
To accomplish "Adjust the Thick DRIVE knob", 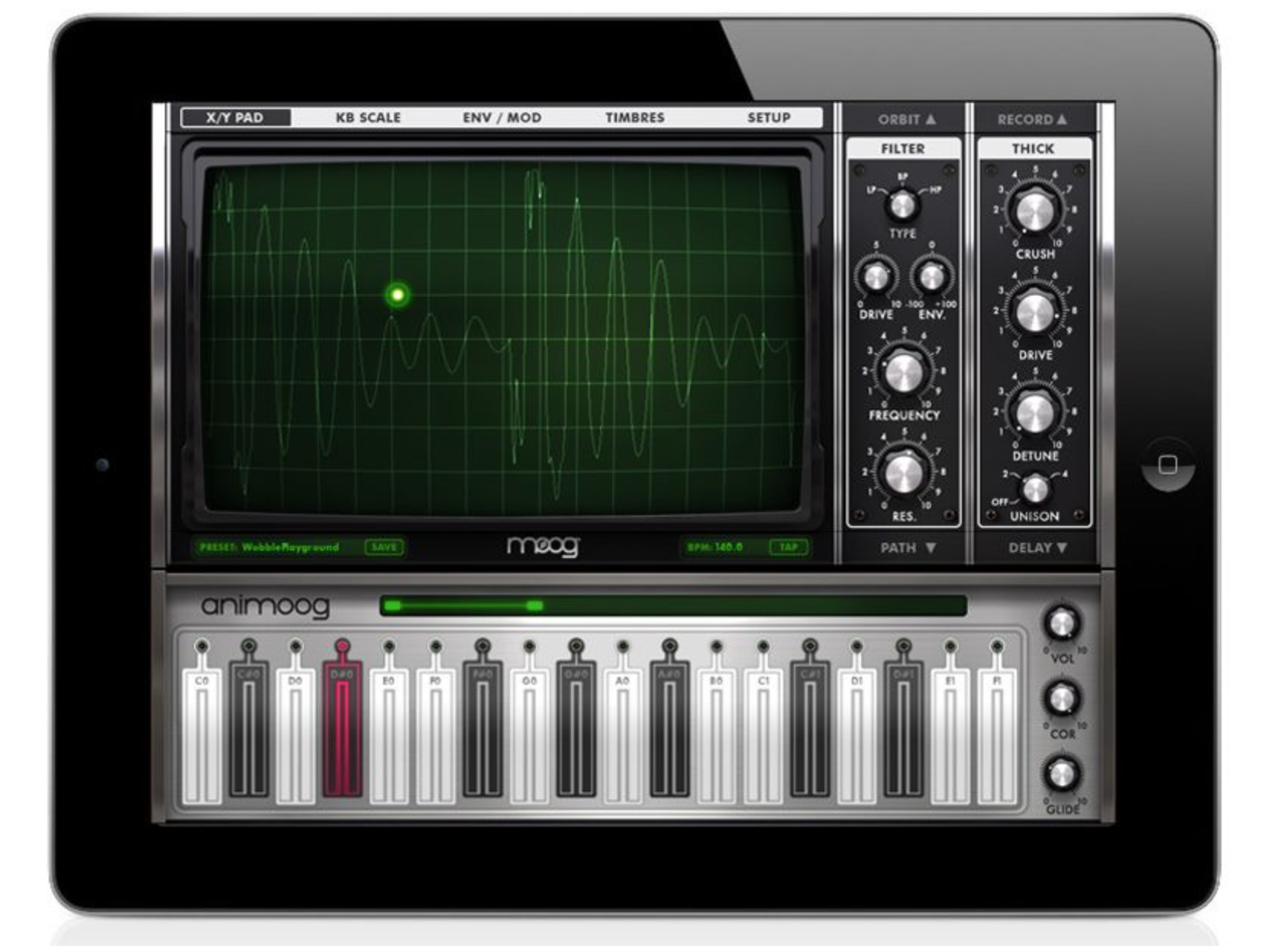I will pyautogui.click(x=1034, y=311).
